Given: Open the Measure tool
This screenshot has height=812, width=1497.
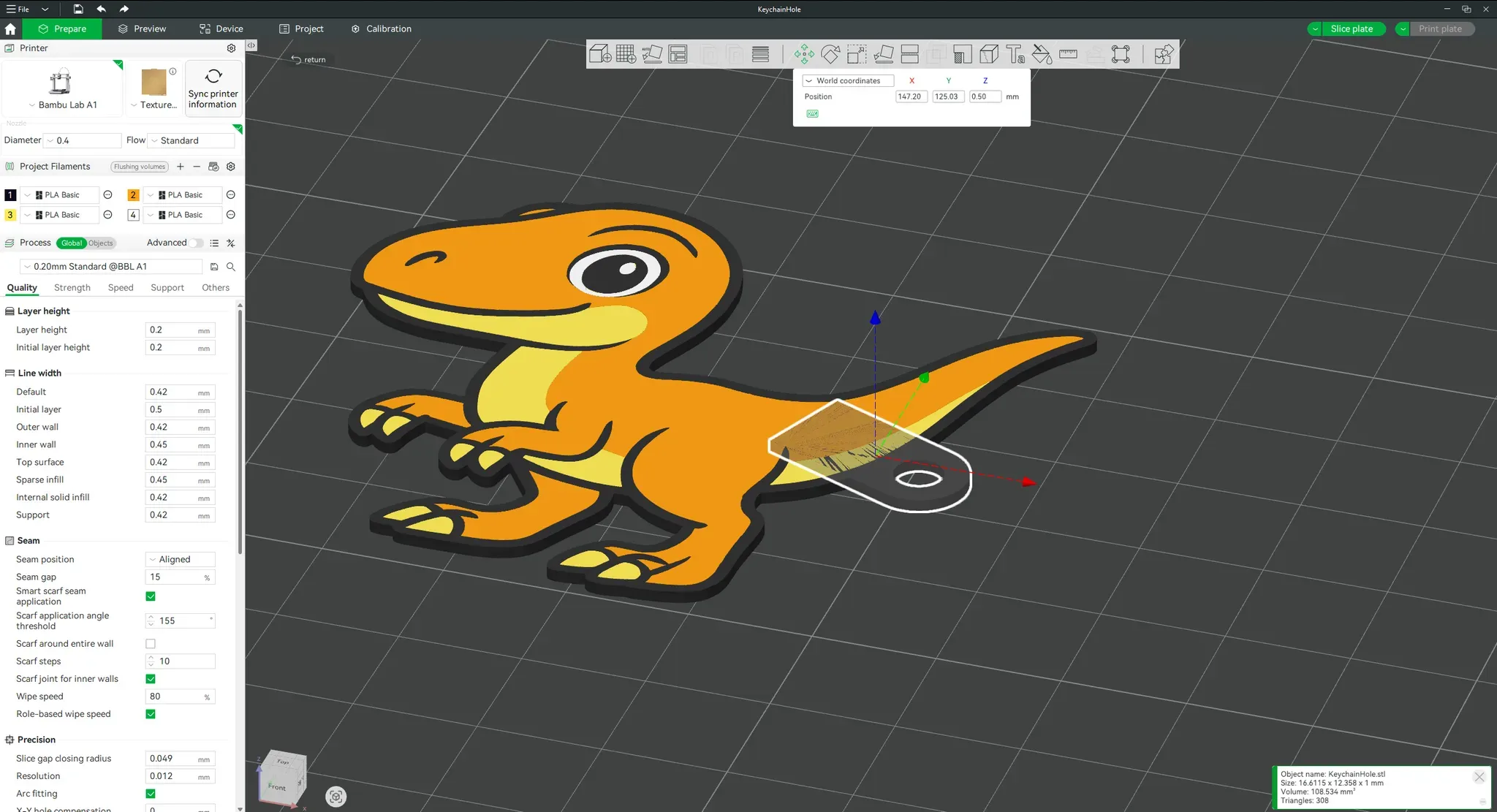Looking at the screenshot, I should click(1068, 54).
